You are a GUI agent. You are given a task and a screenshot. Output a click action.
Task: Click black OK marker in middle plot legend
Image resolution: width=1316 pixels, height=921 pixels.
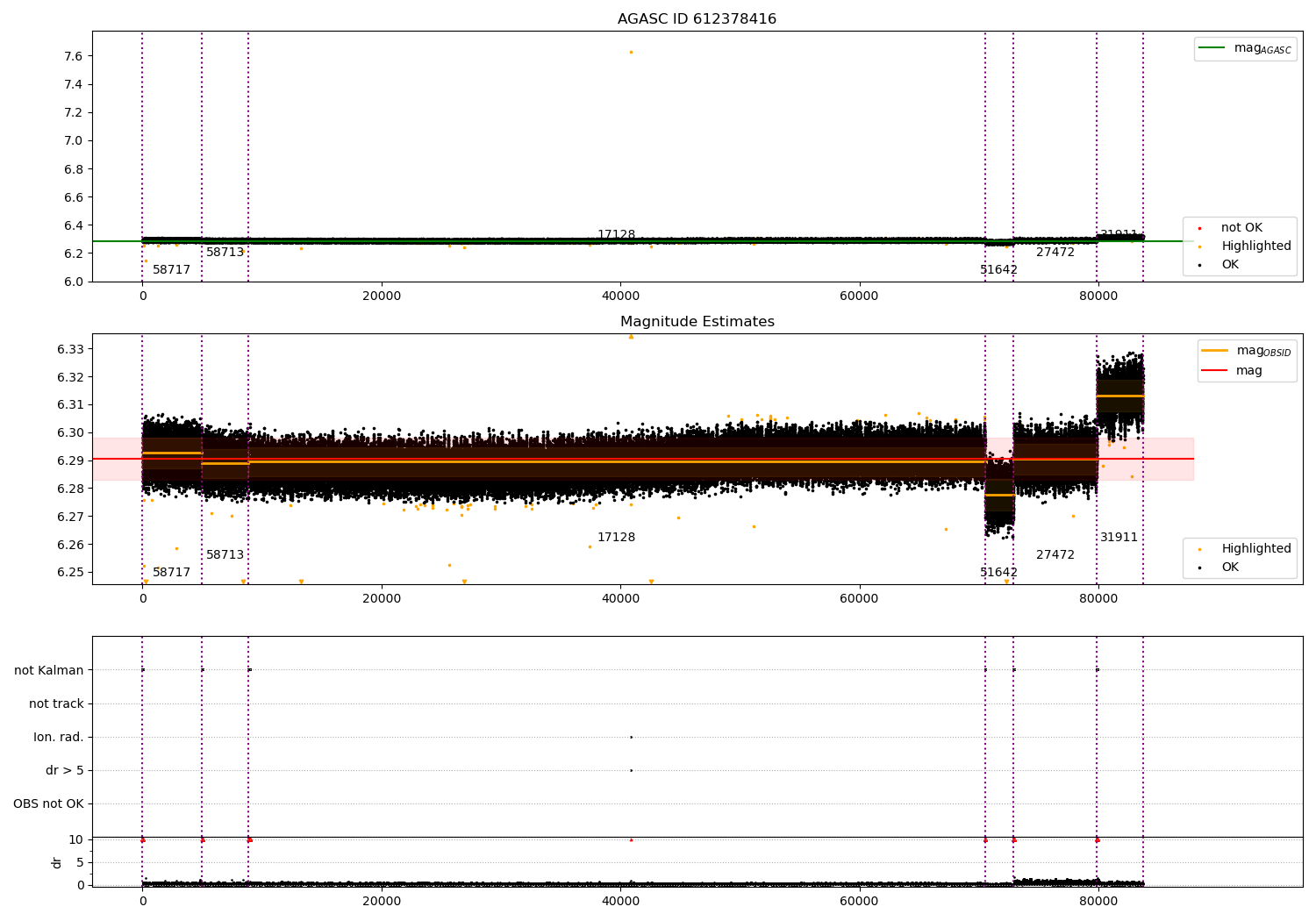(x=1199, y=568)
